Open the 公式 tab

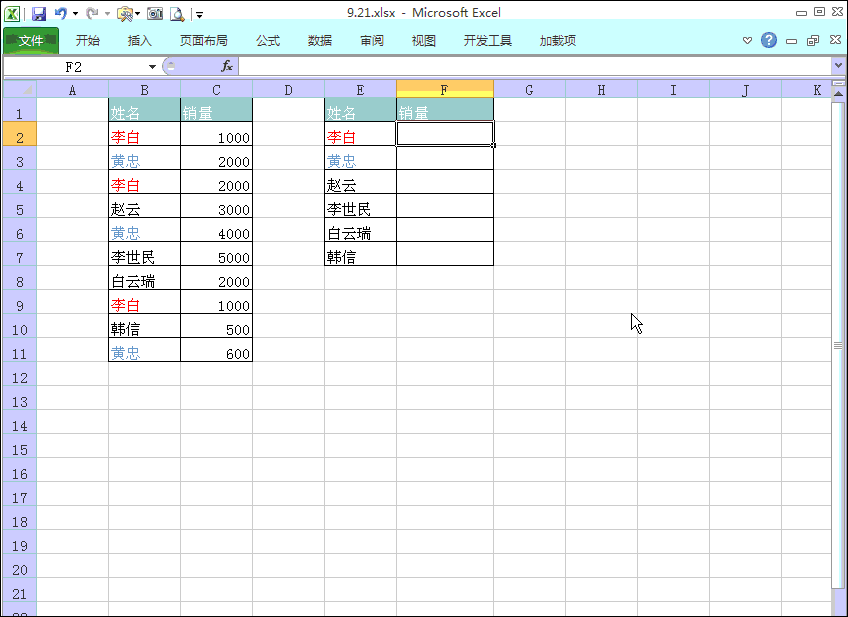268,41
